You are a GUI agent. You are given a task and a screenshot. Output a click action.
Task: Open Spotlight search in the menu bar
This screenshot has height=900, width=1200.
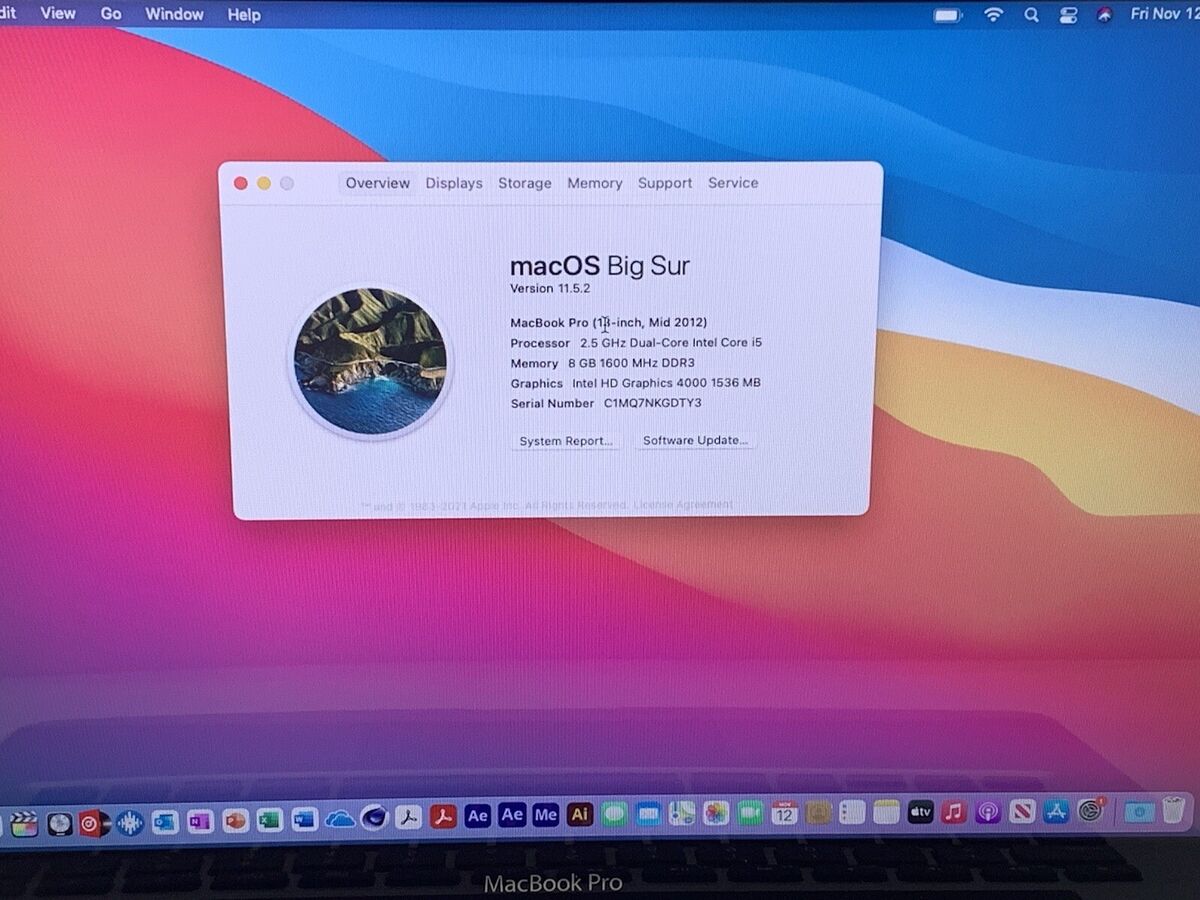click(1031, 14)
